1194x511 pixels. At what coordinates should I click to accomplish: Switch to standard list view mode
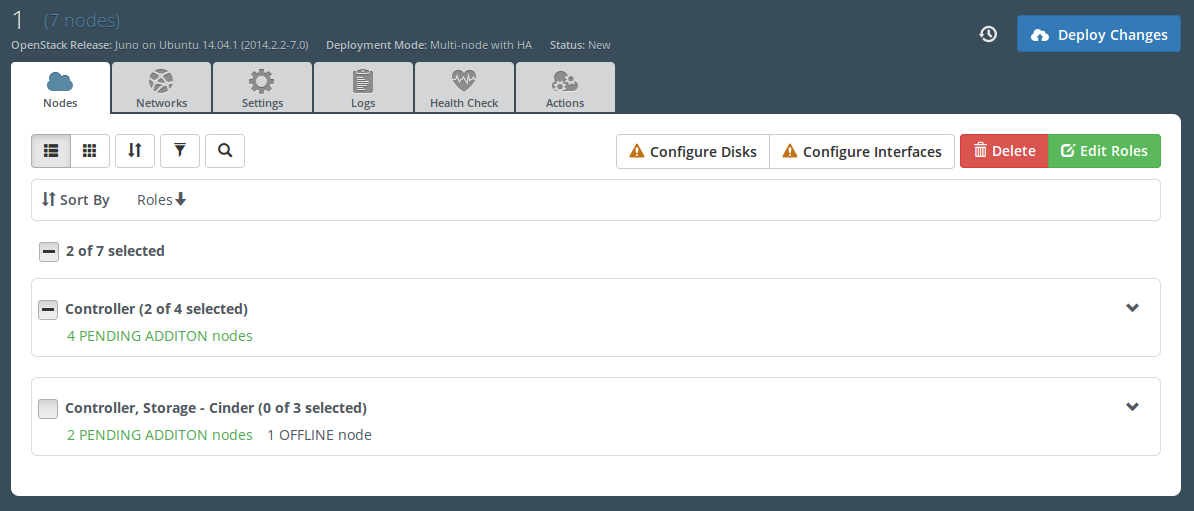click(51, 151)
